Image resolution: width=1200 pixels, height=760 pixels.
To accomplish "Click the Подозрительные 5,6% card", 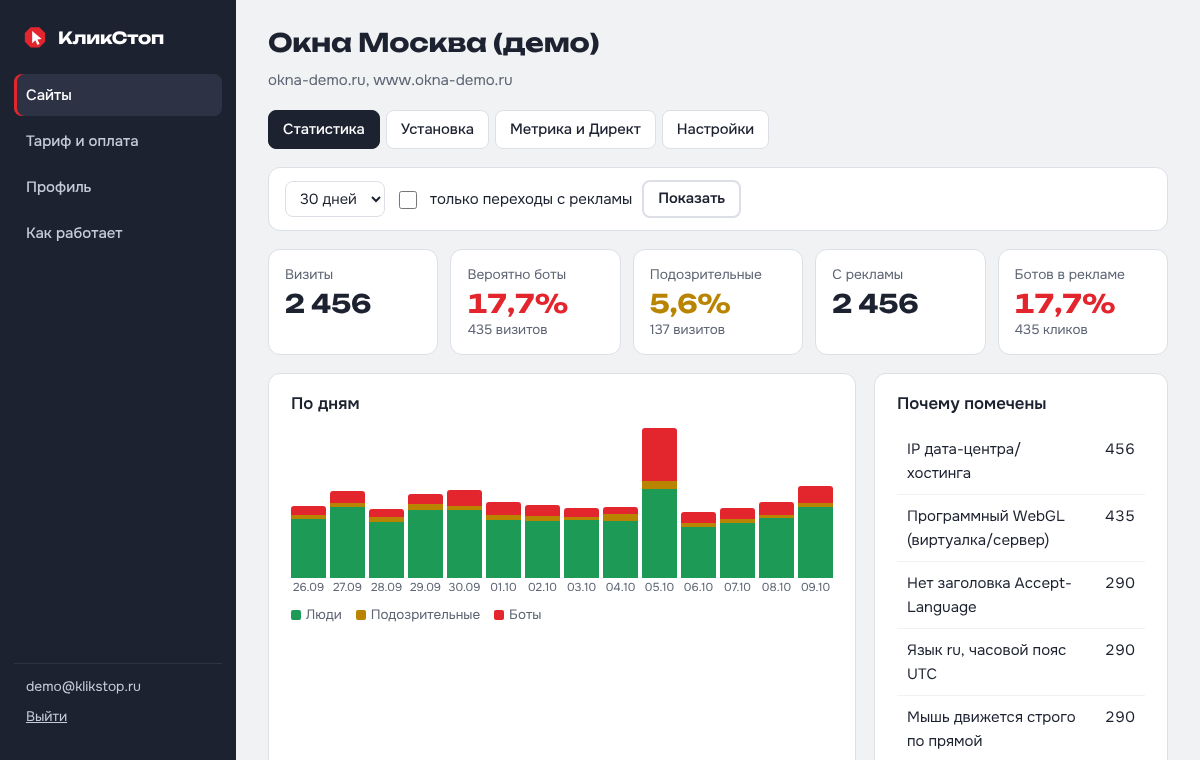I will (x=718, y=302).
